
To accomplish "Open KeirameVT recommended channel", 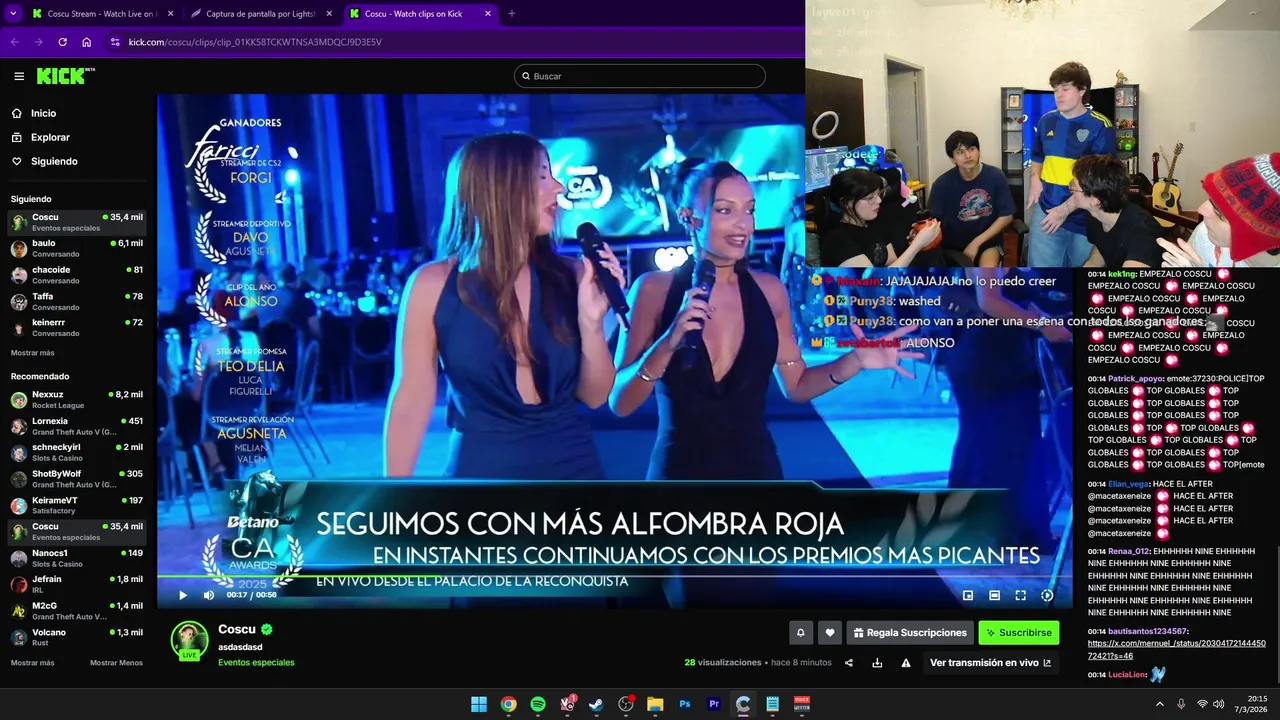I will tap(77, 505).
